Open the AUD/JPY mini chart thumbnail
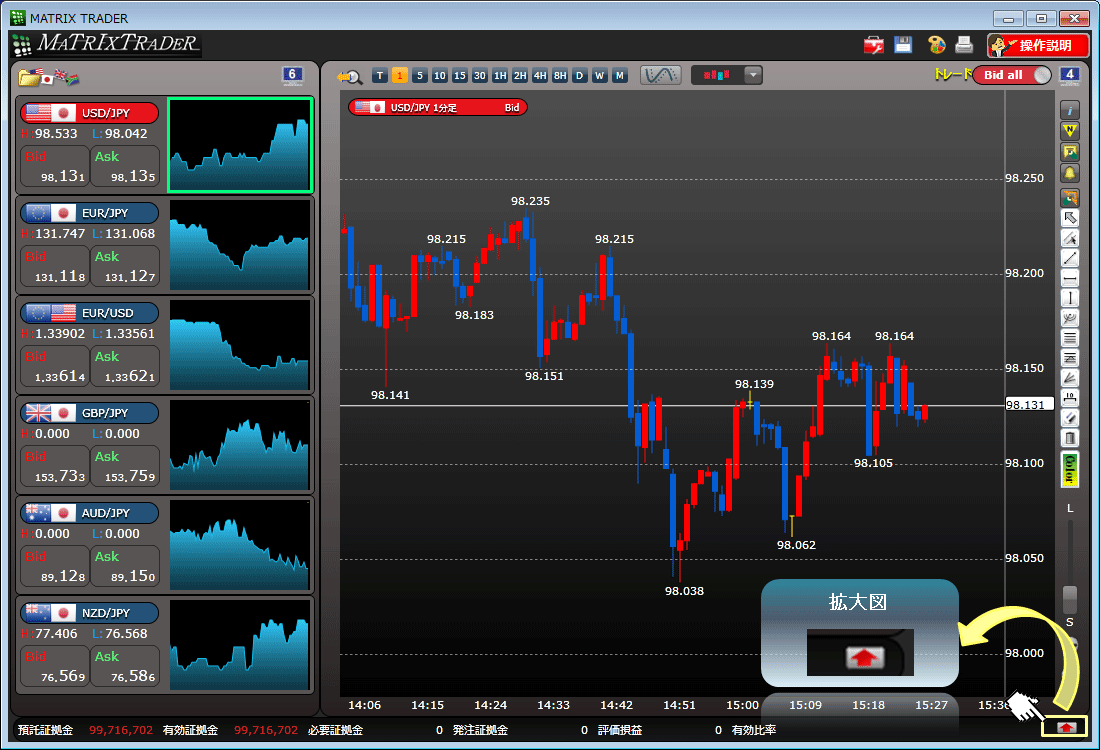 click(x=240, y=544)
